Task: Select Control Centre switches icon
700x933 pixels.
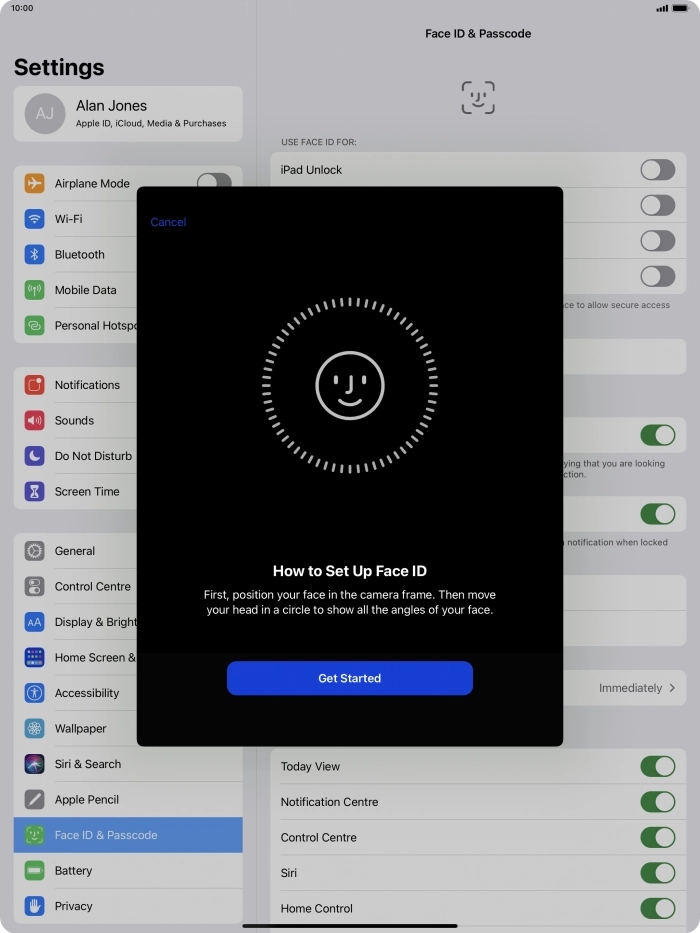Action: (x=35, y=587)
